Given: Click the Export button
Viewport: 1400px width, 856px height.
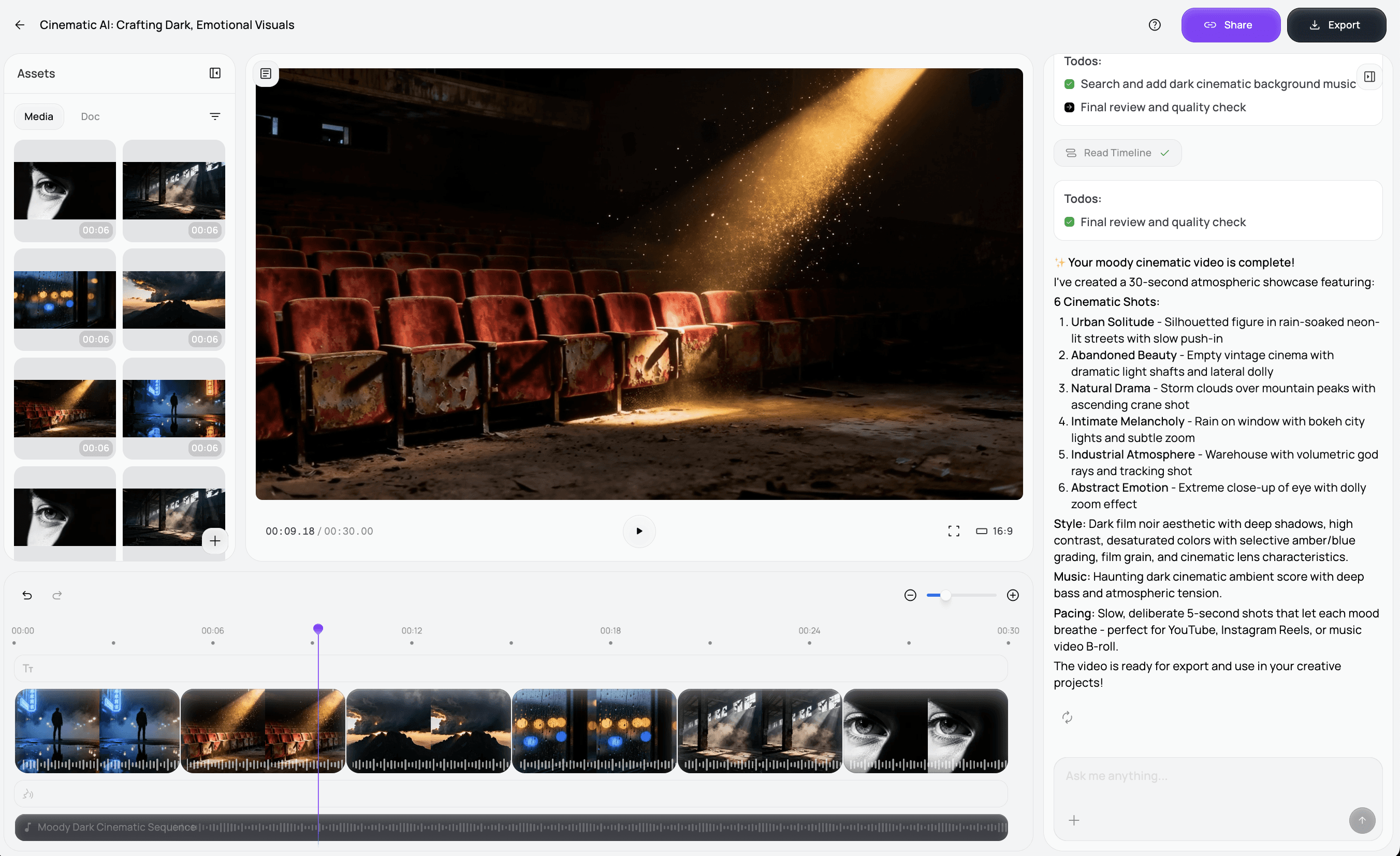Looking at the screenshot, I should [x=1336, y=25].
